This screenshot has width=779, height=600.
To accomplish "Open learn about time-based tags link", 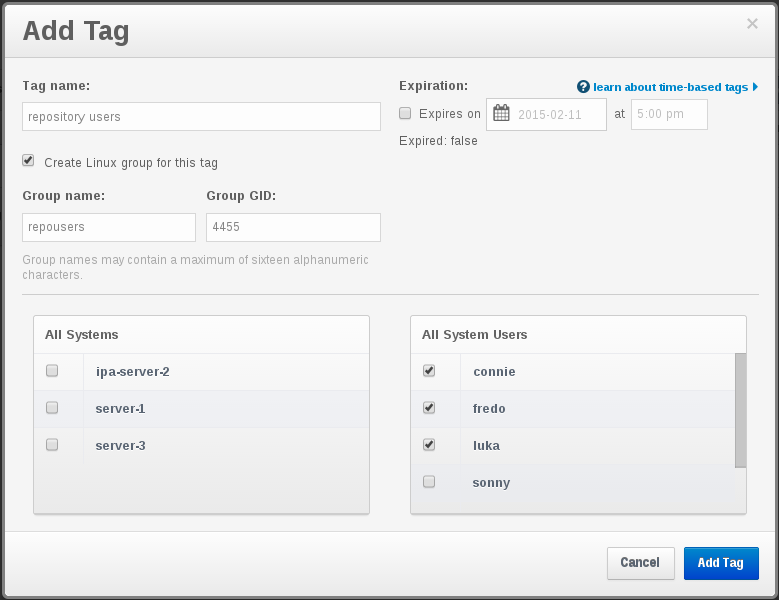I will pyautogui.click(x=670, y=87).
